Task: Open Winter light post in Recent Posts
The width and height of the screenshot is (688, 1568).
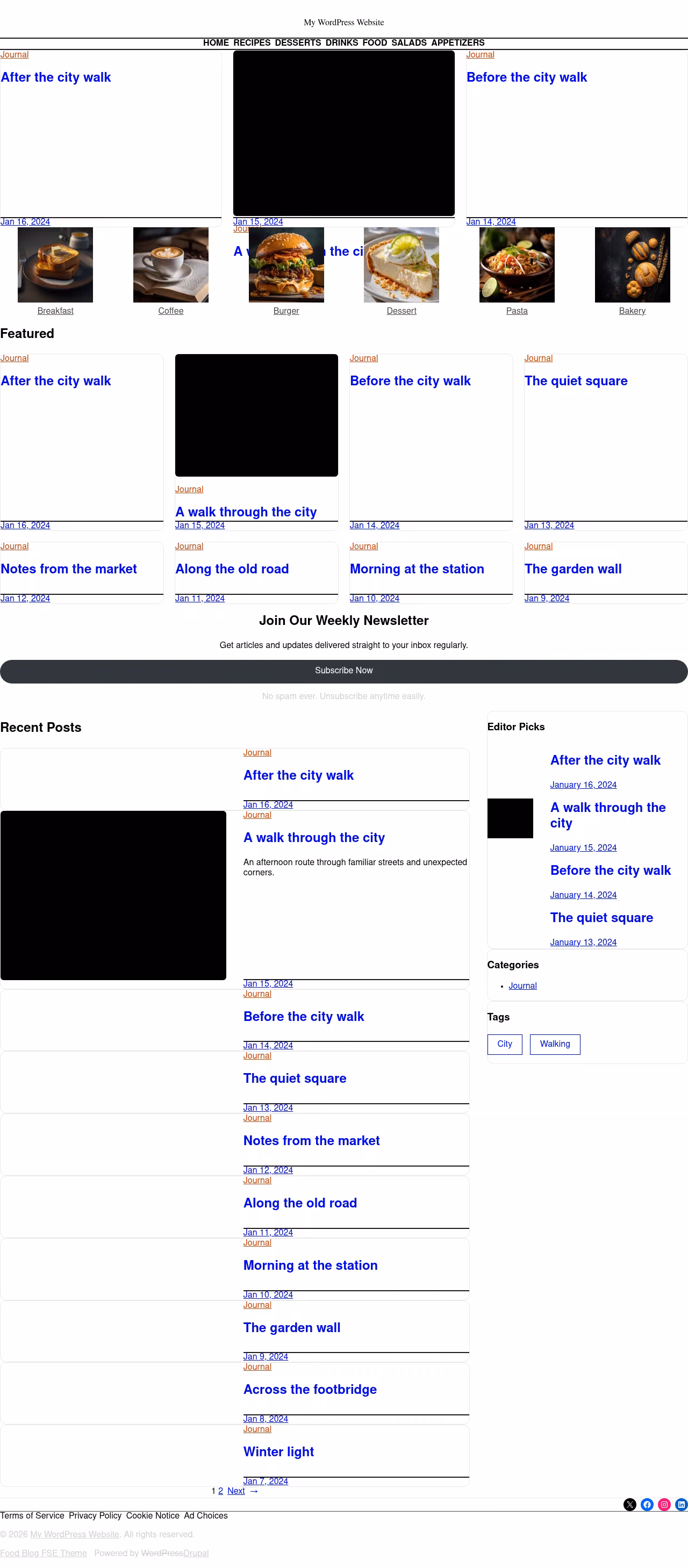Action: pos(278,1452)
